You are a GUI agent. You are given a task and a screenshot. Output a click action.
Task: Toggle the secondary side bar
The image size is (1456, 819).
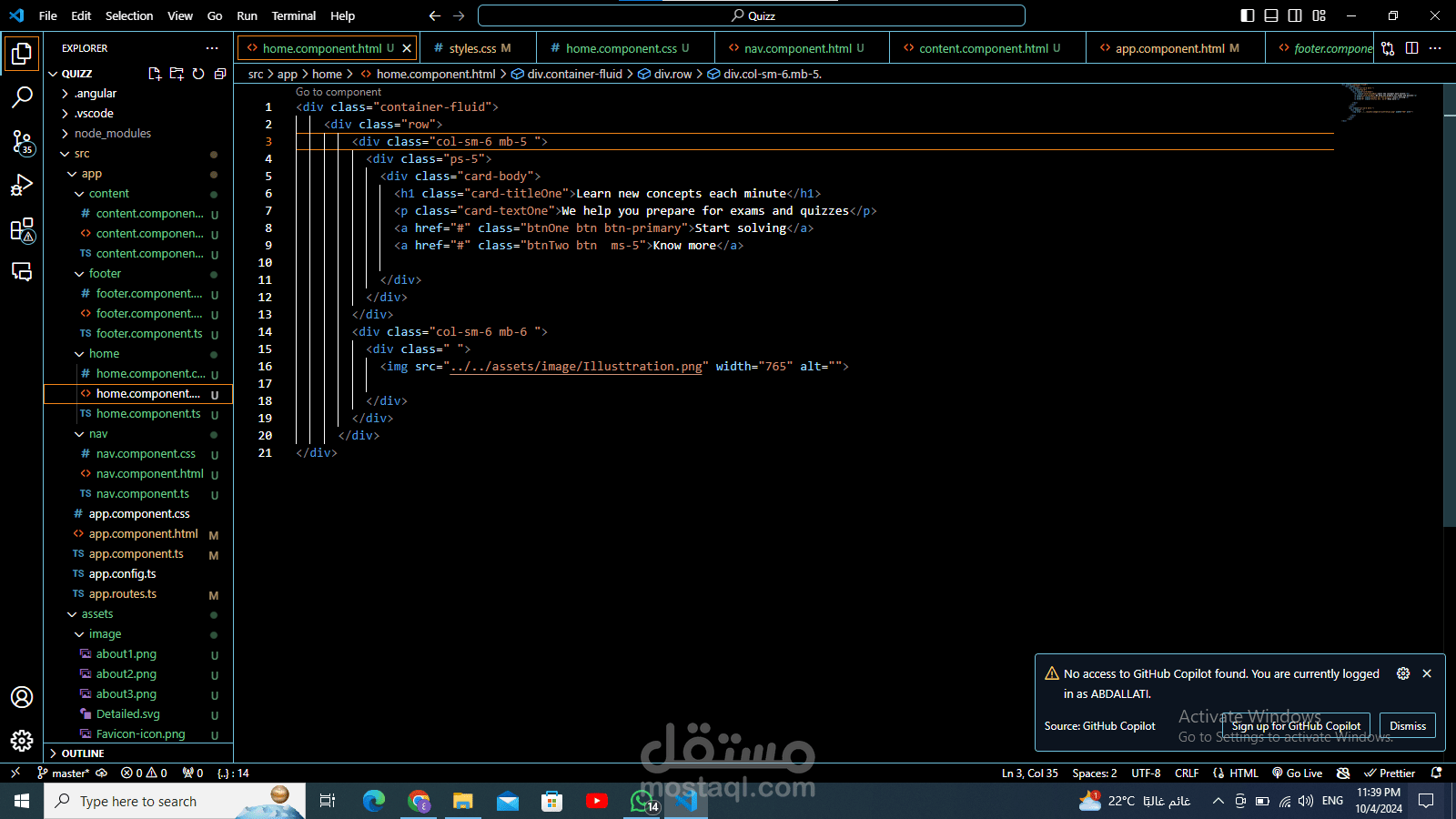(1295, 15)
